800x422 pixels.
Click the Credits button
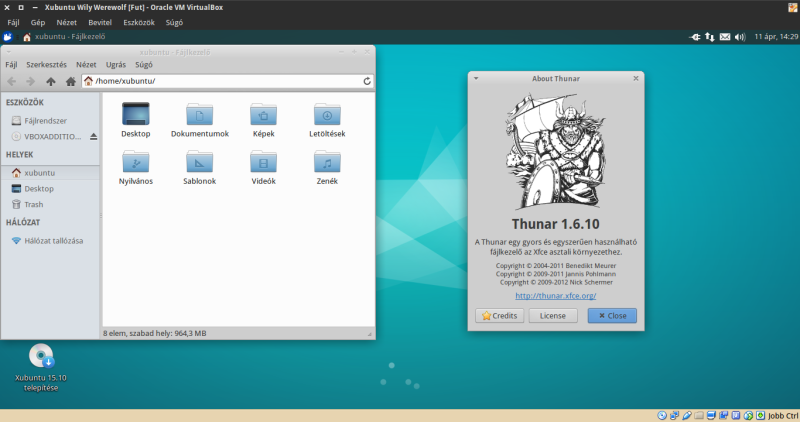pos(499,316)
